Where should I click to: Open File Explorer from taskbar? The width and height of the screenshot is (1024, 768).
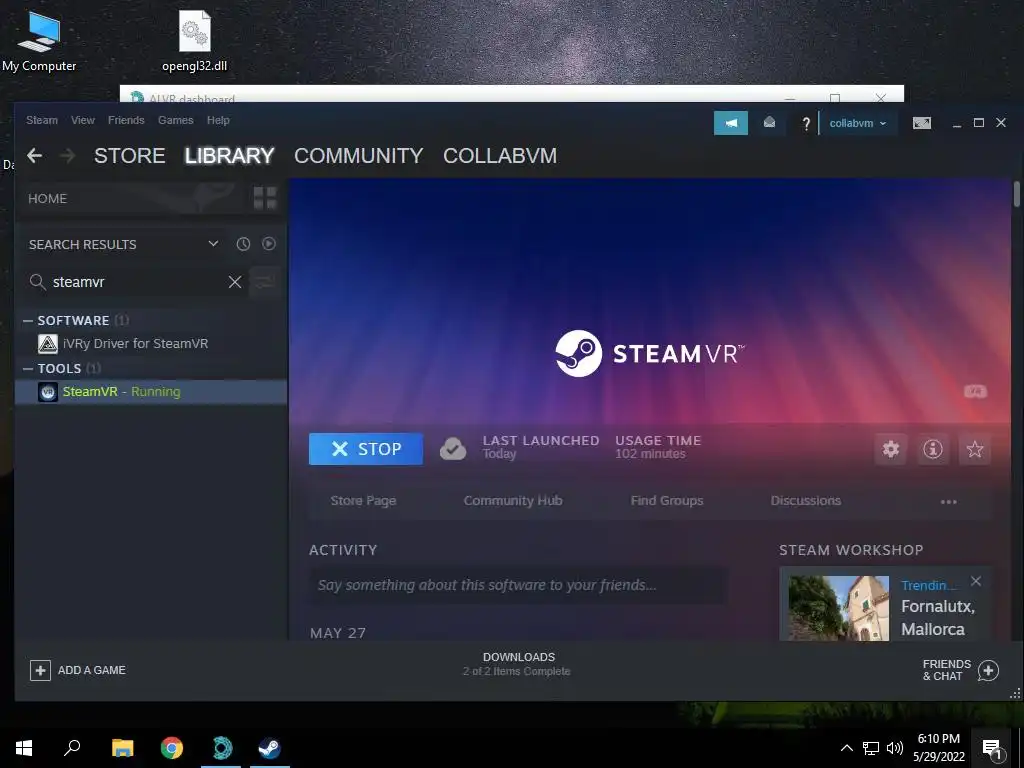click(122, 748)
